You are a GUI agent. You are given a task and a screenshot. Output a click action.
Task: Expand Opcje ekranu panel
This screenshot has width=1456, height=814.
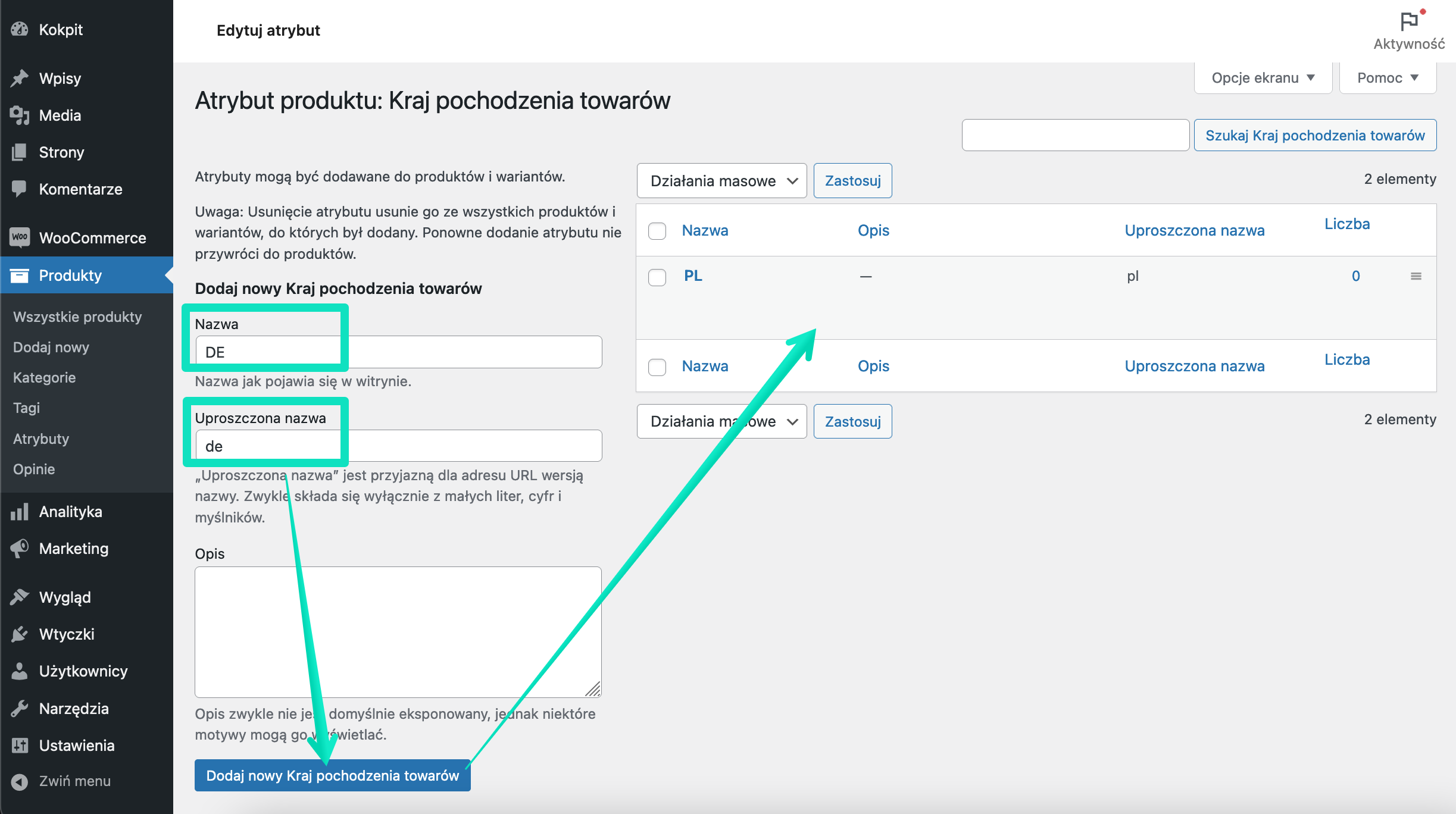tap(1263, 78)
